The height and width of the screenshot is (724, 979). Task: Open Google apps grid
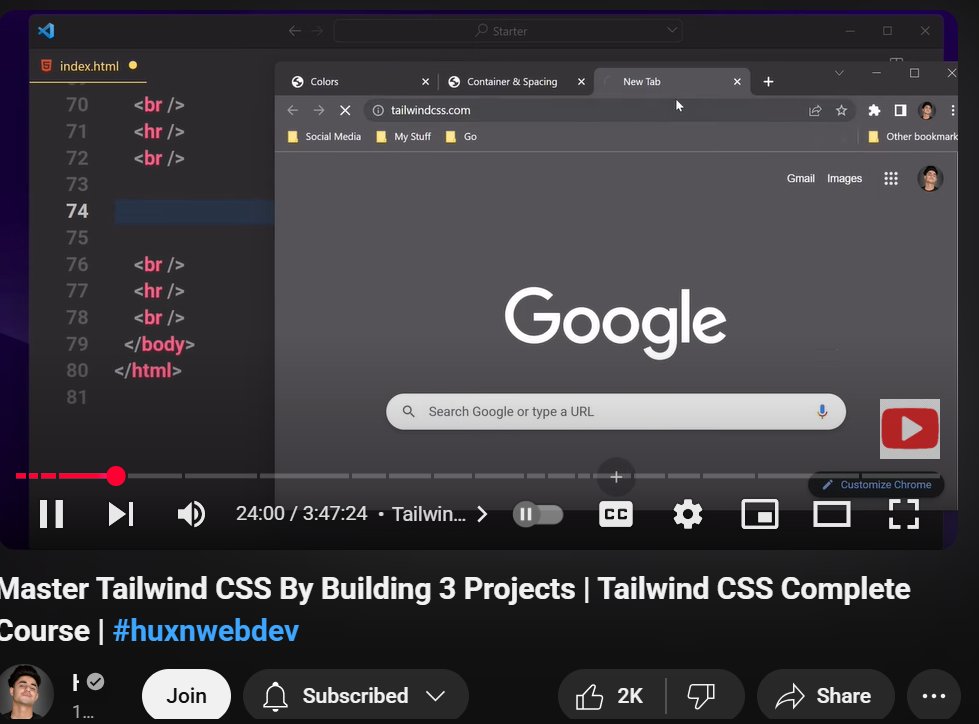coord(891,179)
